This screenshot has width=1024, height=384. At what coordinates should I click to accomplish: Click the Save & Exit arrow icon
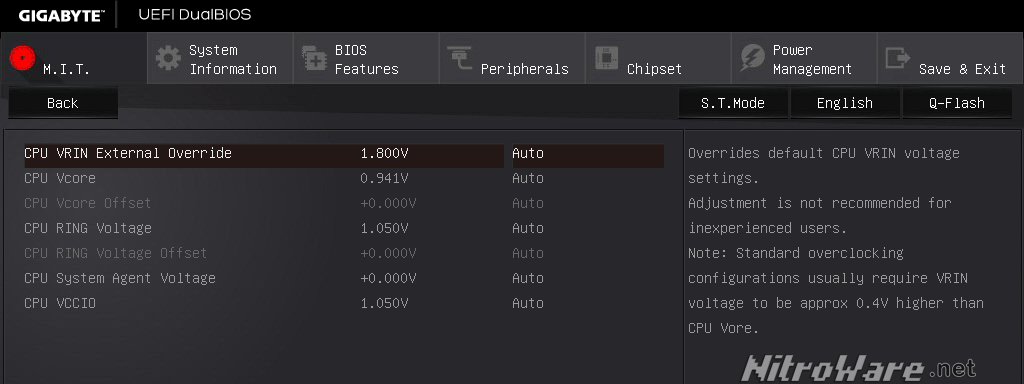(x=897, y=58)
